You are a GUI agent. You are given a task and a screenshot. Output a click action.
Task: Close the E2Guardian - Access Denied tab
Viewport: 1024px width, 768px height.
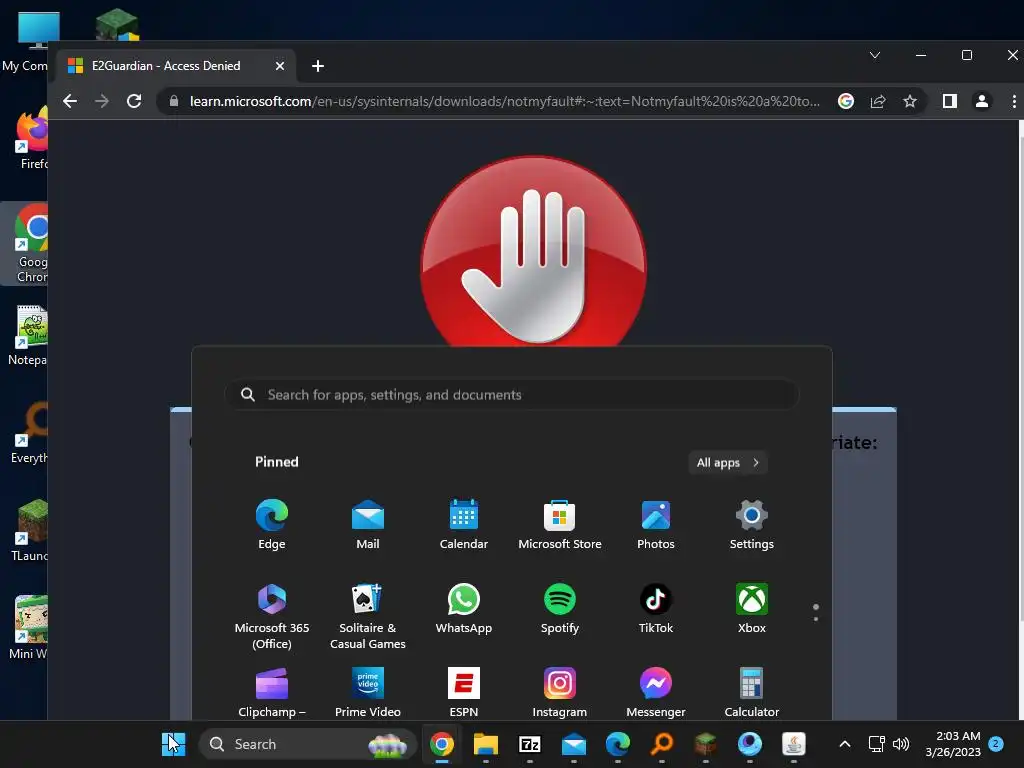(280, 66)
